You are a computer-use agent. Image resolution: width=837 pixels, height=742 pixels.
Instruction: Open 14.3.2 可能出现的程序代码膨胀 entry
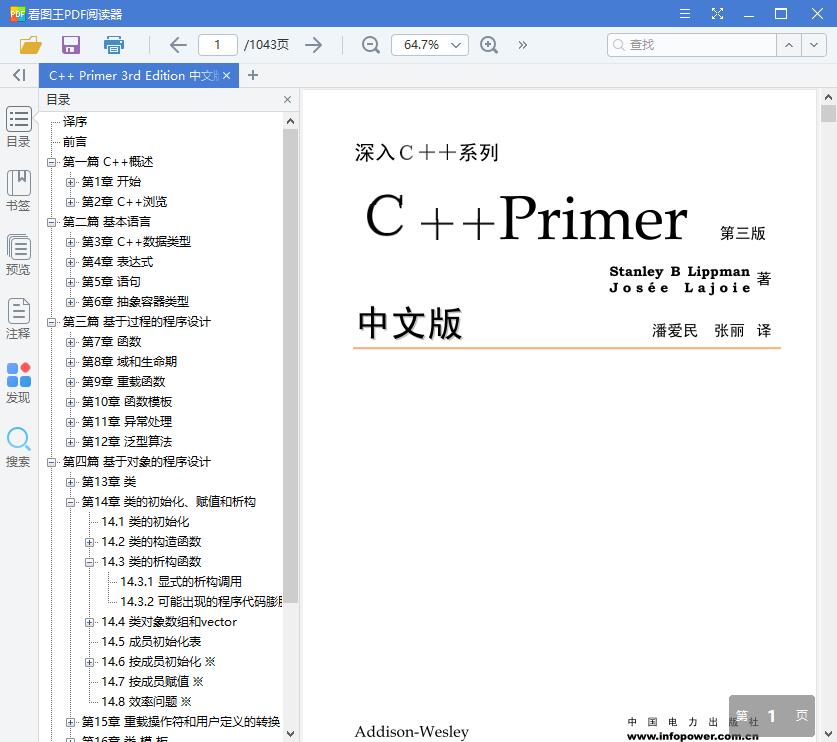[x=201, y=602]
